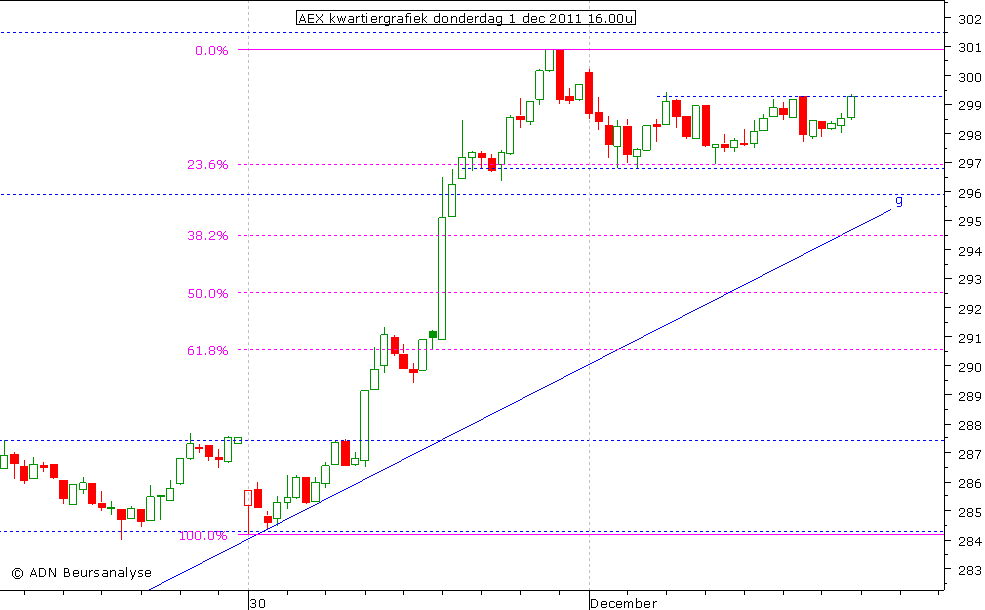Expand the 30 date axis label
Image resolution: width=985 pixels, height=610 pixels.
click(258, 604)
